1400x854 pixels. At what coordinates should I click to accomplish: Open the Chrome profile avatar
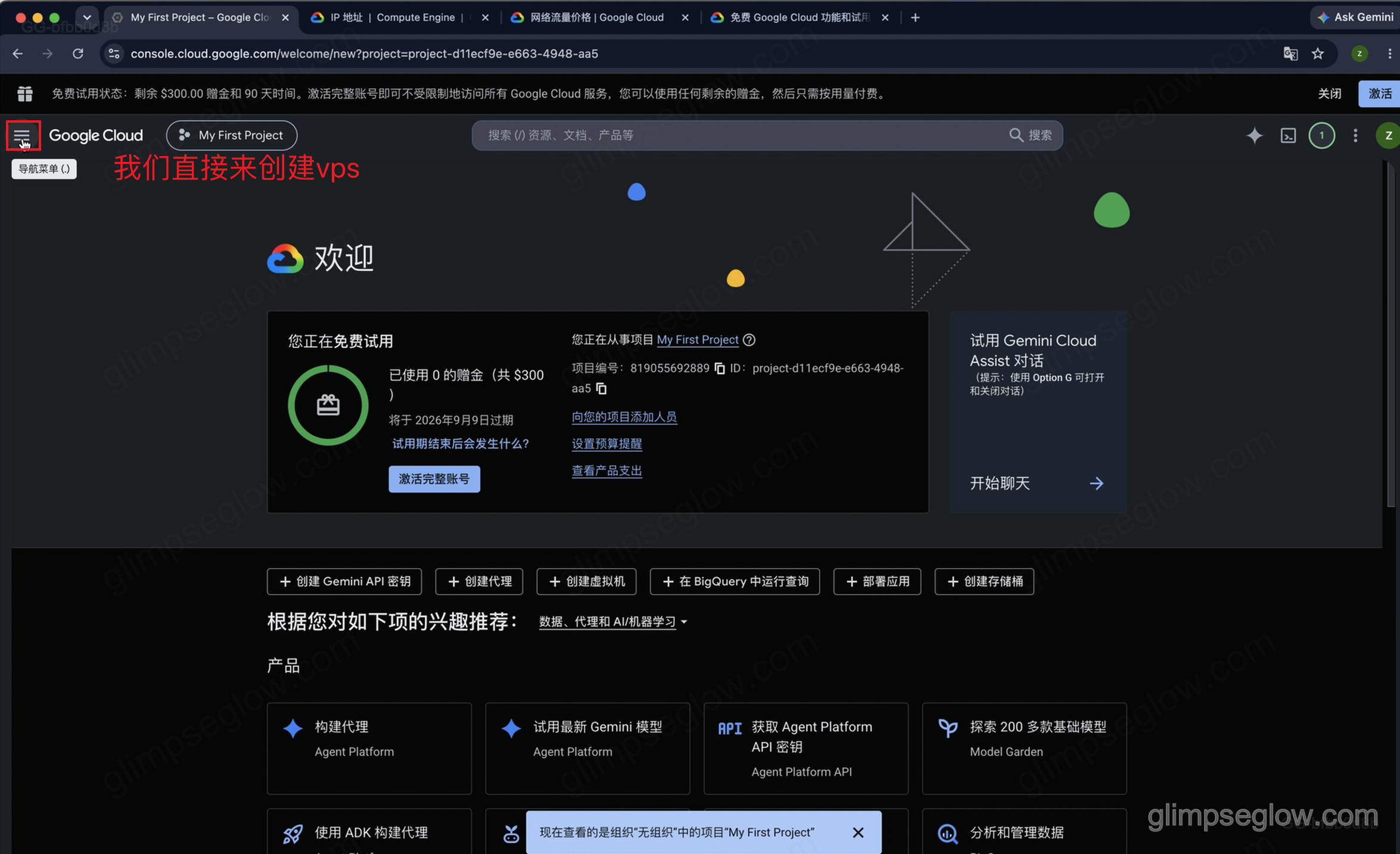pos(1359,54)
